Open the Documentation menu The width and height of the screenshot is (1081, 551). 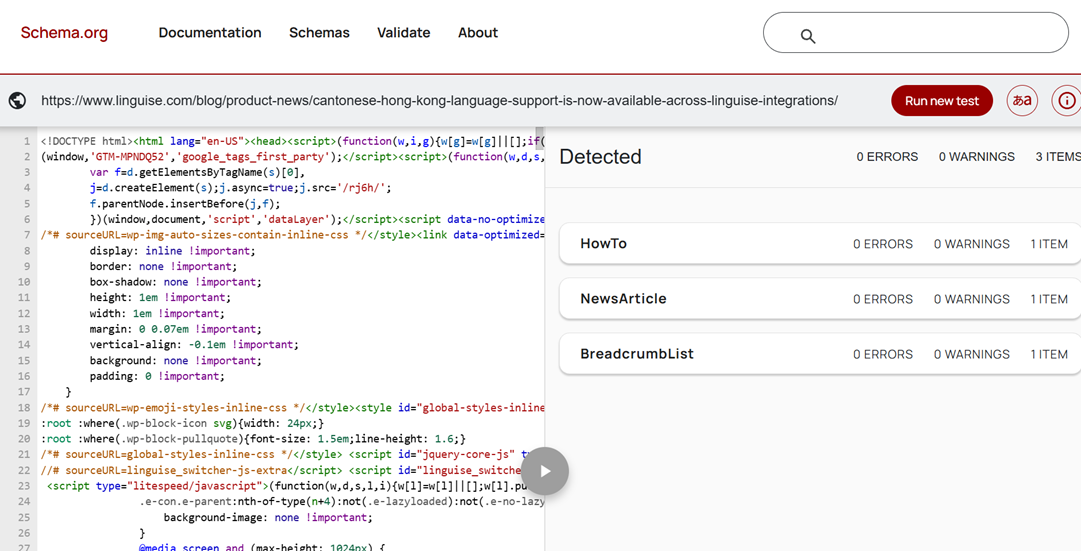click(210, 32)
